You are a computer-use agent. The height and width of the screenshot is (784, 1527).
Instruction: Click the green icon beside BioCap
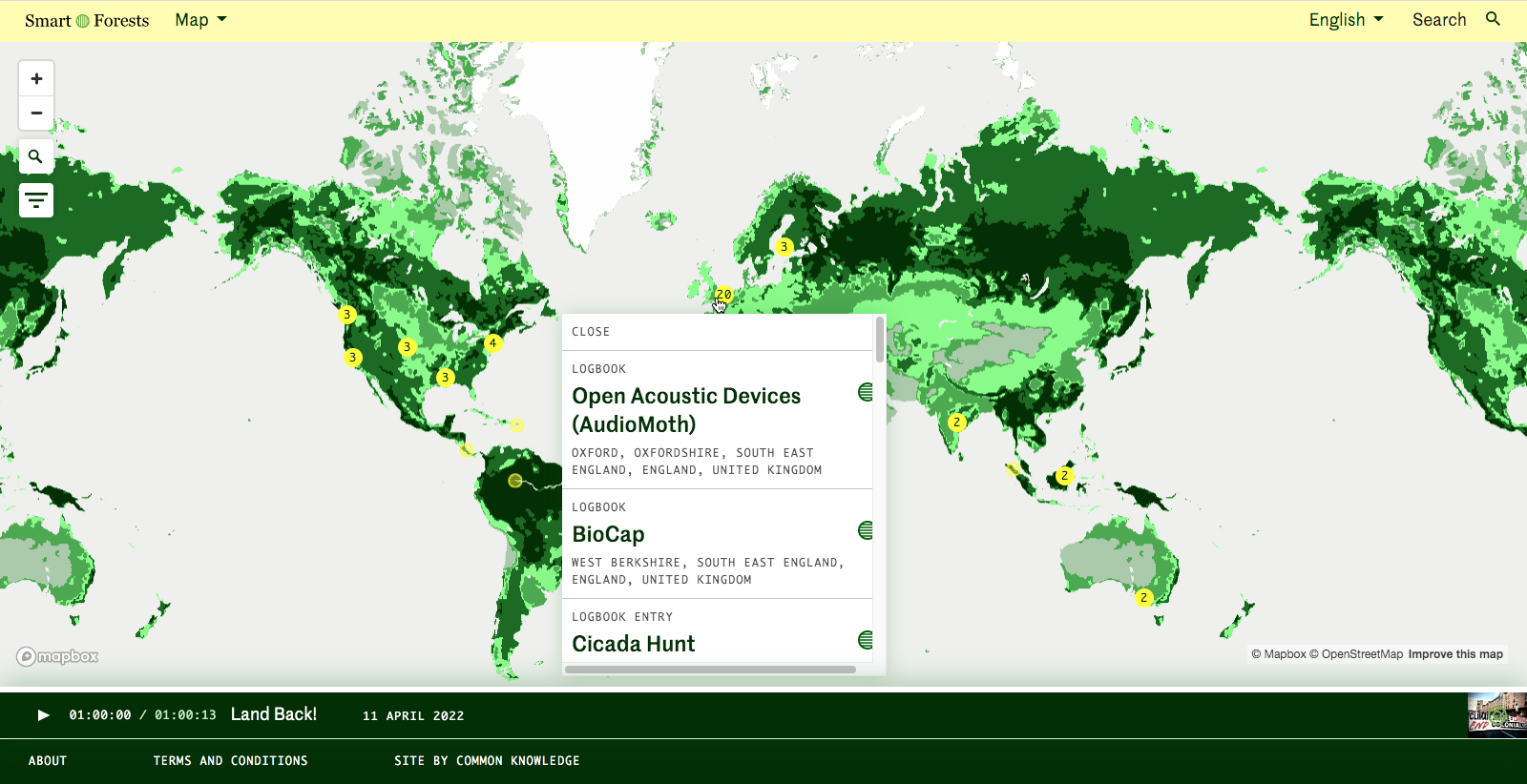(866, 530)
